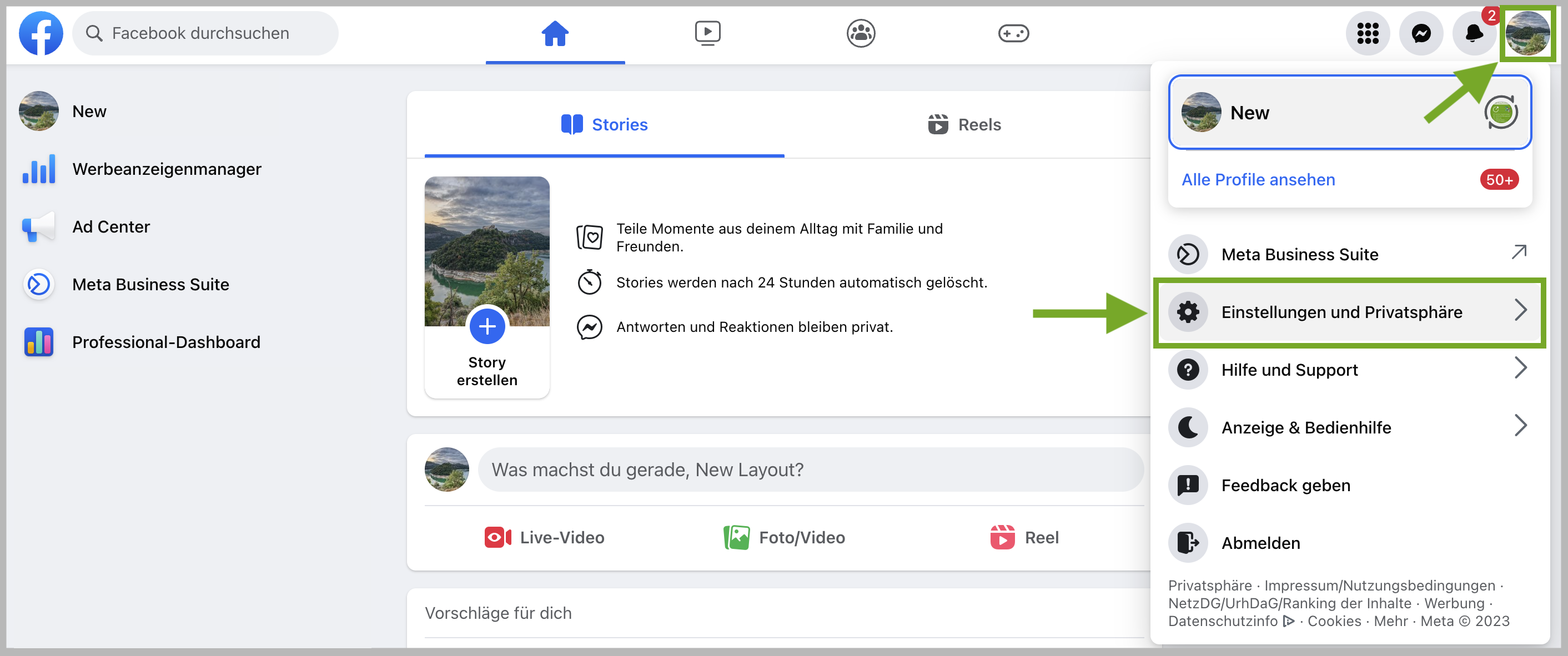Click the Story erstellen plus button

(487, 326)
